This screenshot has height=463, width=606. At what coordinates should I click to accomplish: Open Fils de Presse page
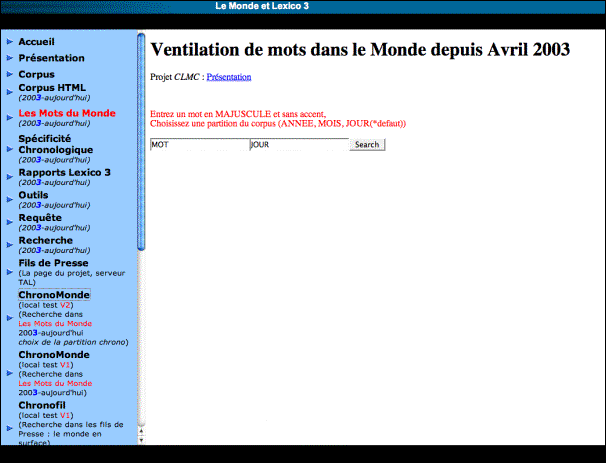[53, 263]
